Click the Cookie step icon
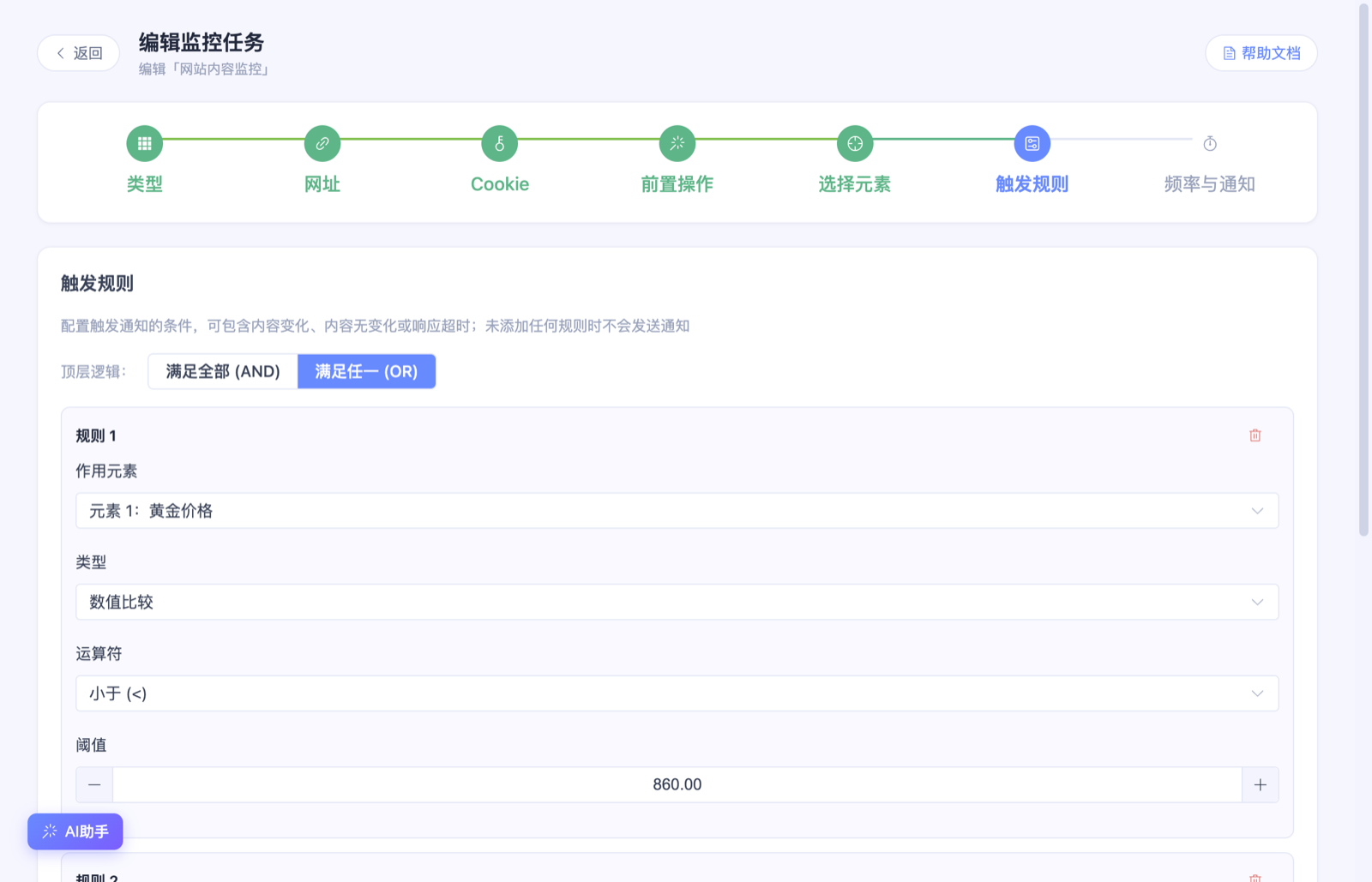Screen dimensions: 1372x882 500,143
